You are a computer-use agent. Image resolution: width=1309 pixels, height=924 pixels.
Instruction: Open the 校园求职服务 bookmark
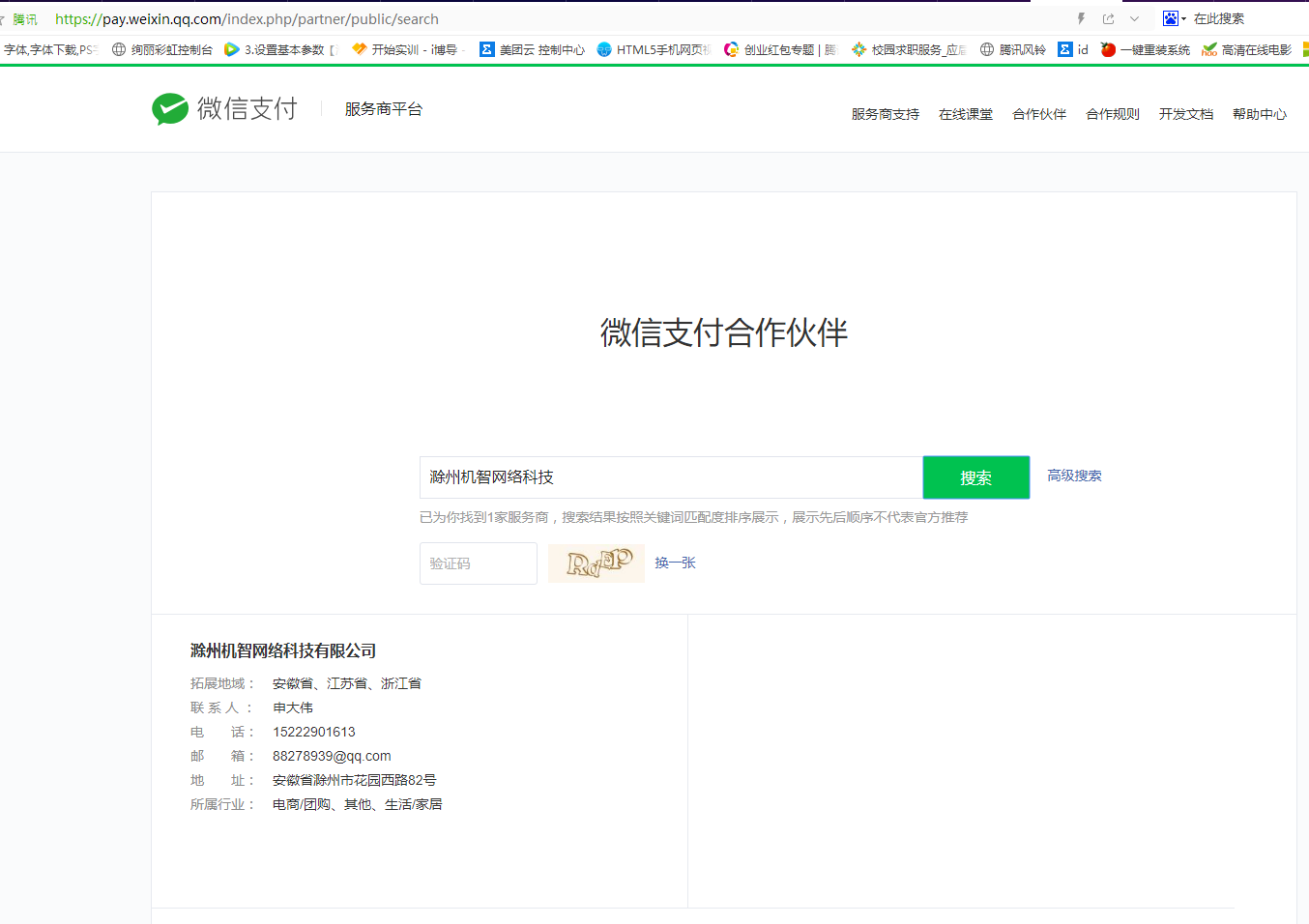click(x=909, y=49)
